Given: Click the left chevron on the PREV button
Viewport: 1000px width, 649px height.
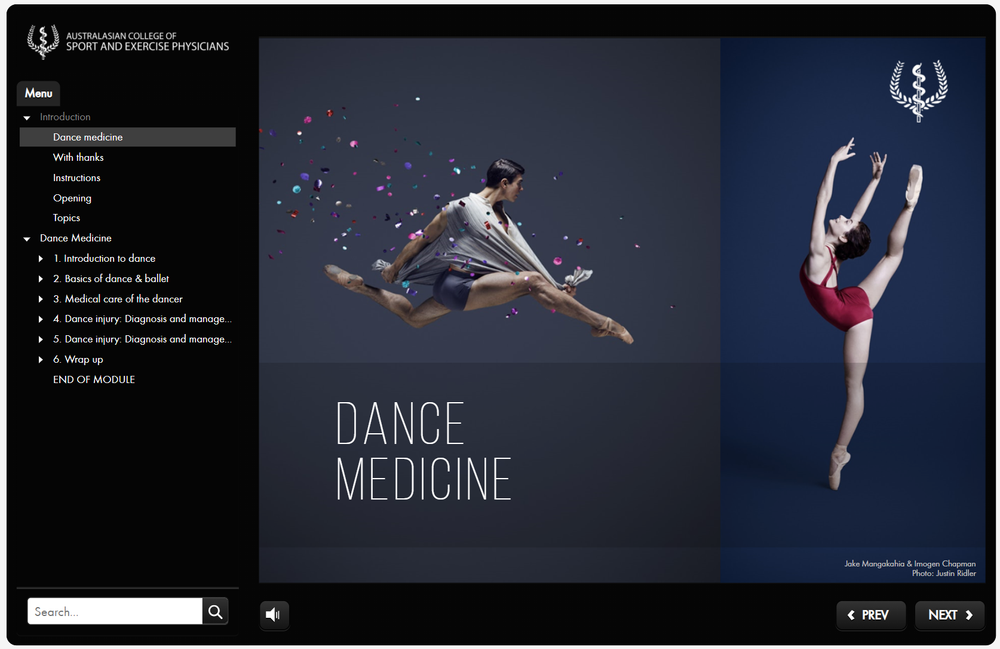Looking at the screenshot, I should tap(850, 615).
